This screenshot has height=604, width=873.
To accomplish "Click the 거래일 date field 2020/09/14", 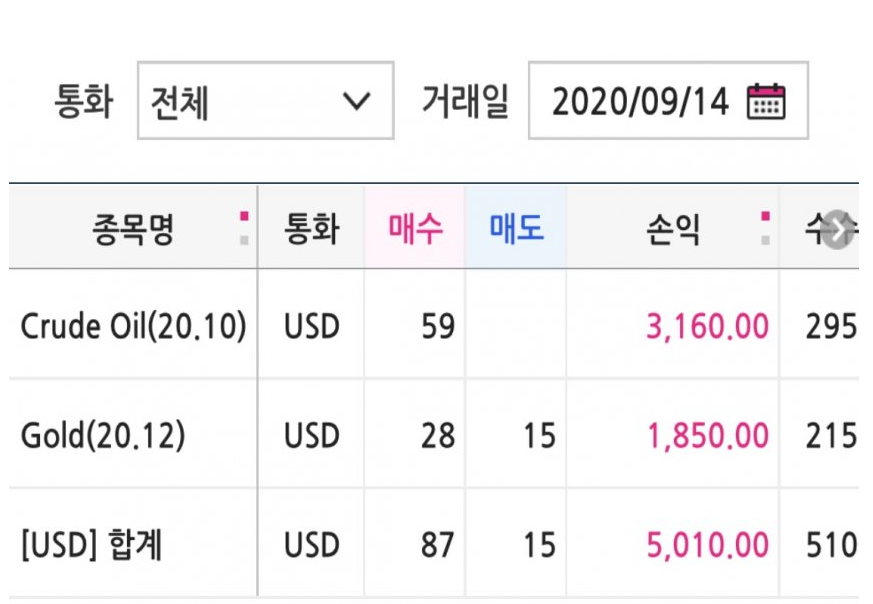I will [x=668, y=100].
